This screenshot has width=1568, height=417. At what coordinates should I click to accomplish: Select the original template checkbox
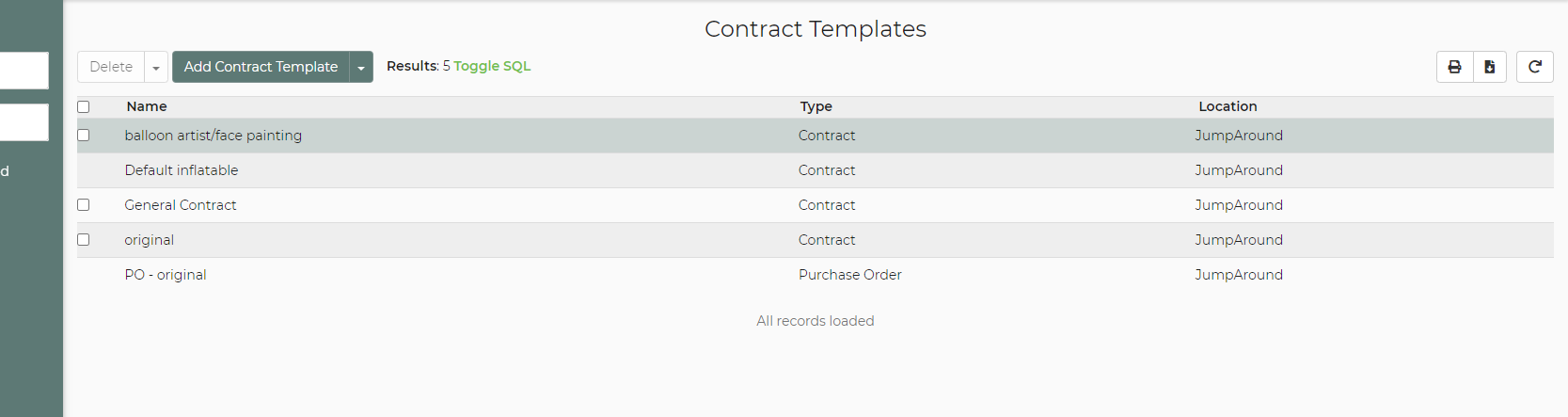pos(84,240)
